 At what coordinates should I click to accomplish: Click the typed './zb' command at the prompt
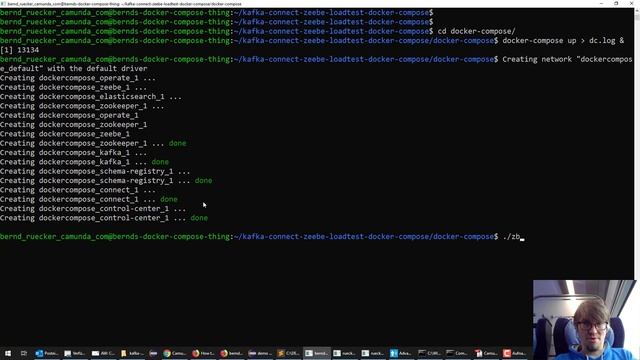click(511, 237)
